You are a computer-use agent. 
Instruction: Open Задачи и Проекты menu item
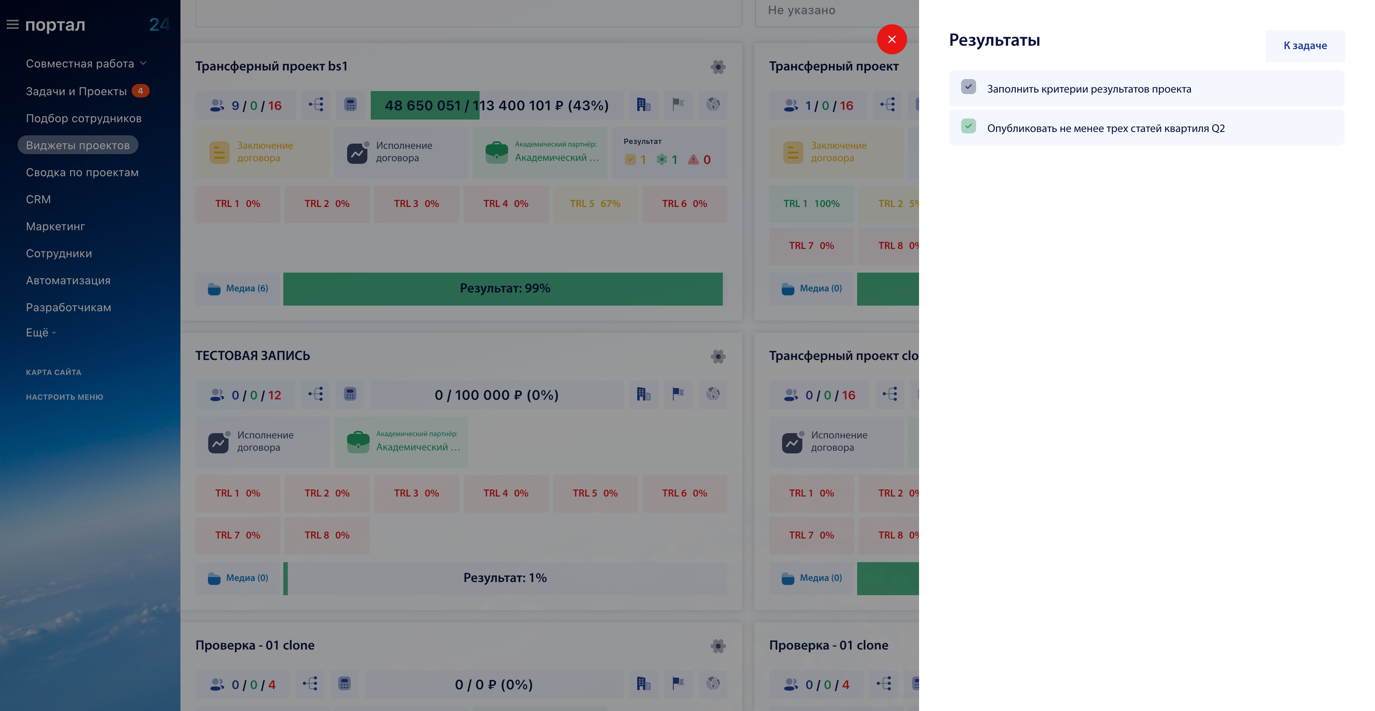pos(77,91)
